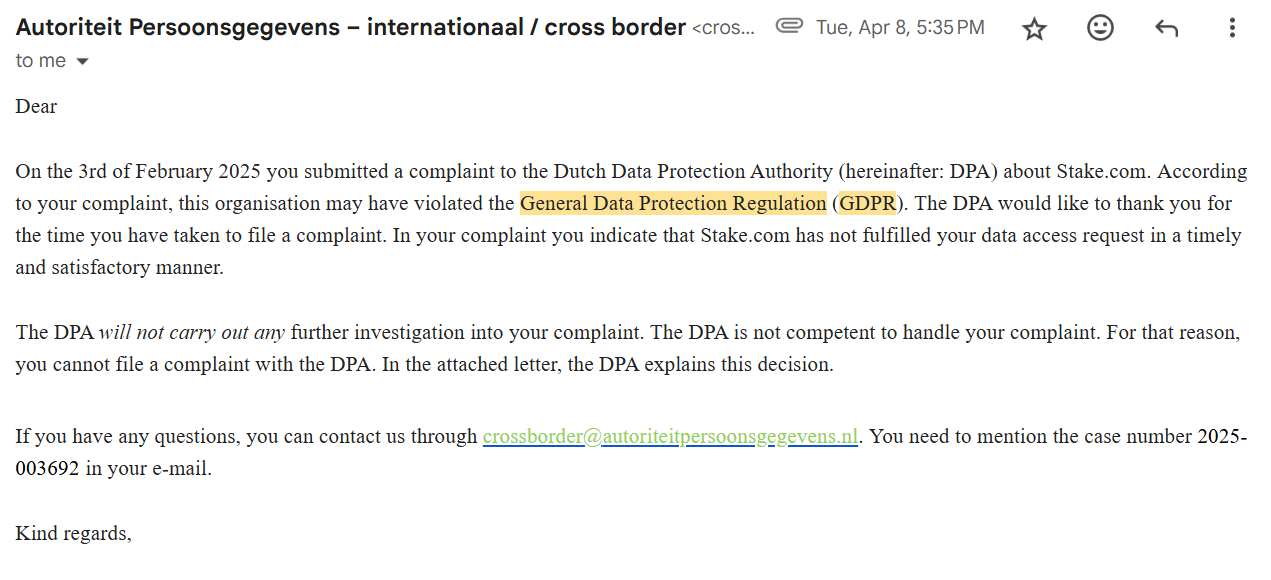The height and width of the screenshot is (580, 1271).
Task: Click the 'to me' recipient label
Action: [41, 61]
